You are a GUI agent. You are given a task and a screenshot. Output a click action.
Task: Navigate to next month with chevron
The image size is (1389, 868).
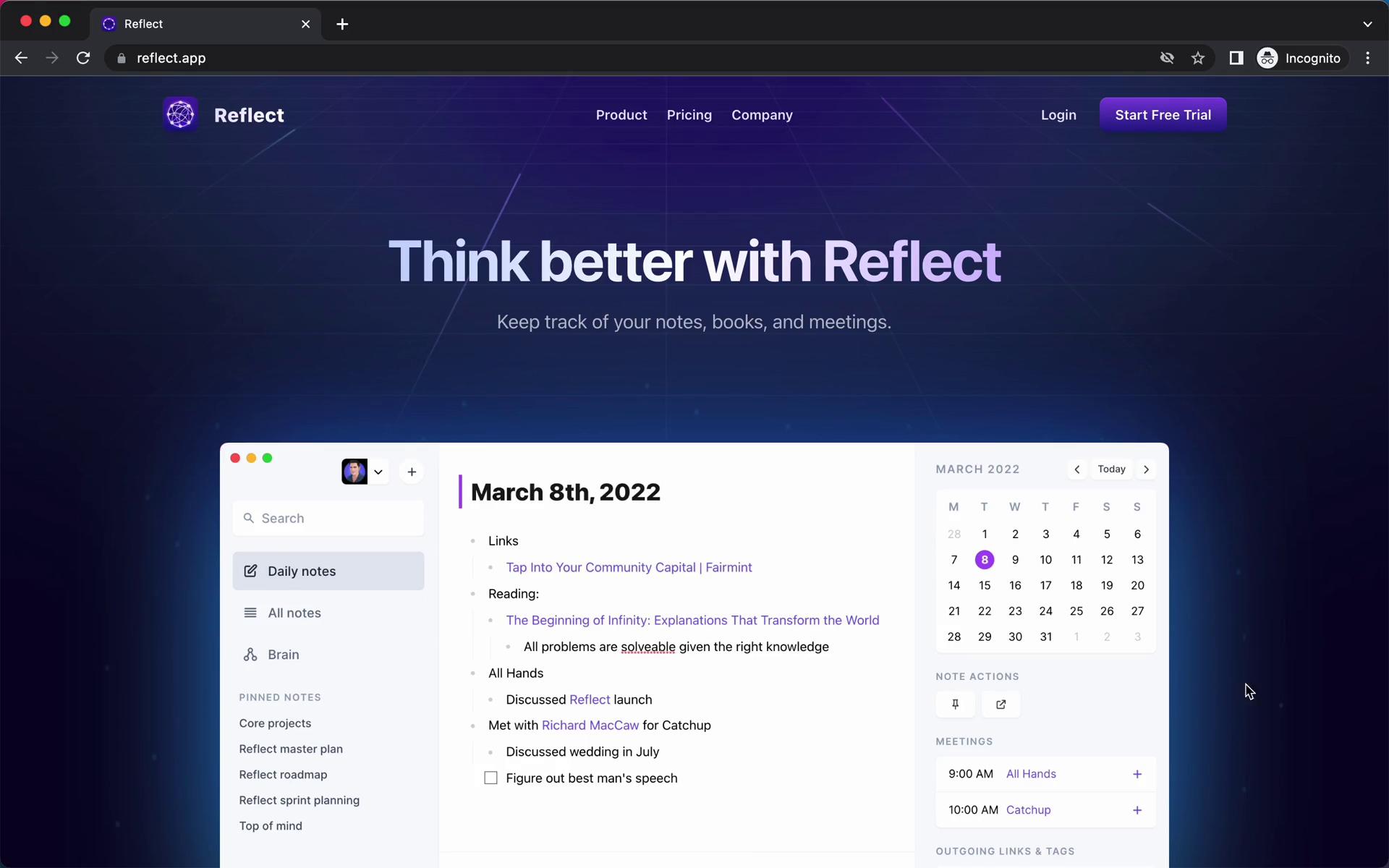point(1146,469)
